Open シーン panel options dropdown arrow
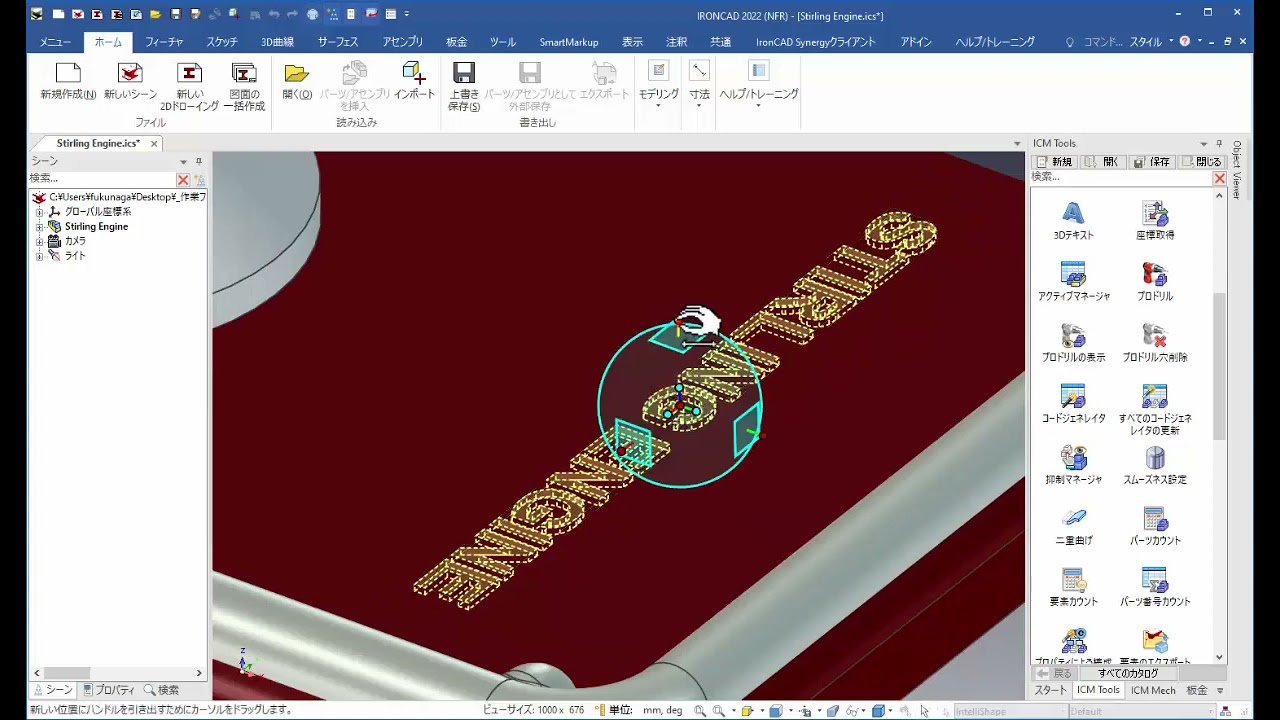Screen dimensions: 1280x720 coord(183,161)
